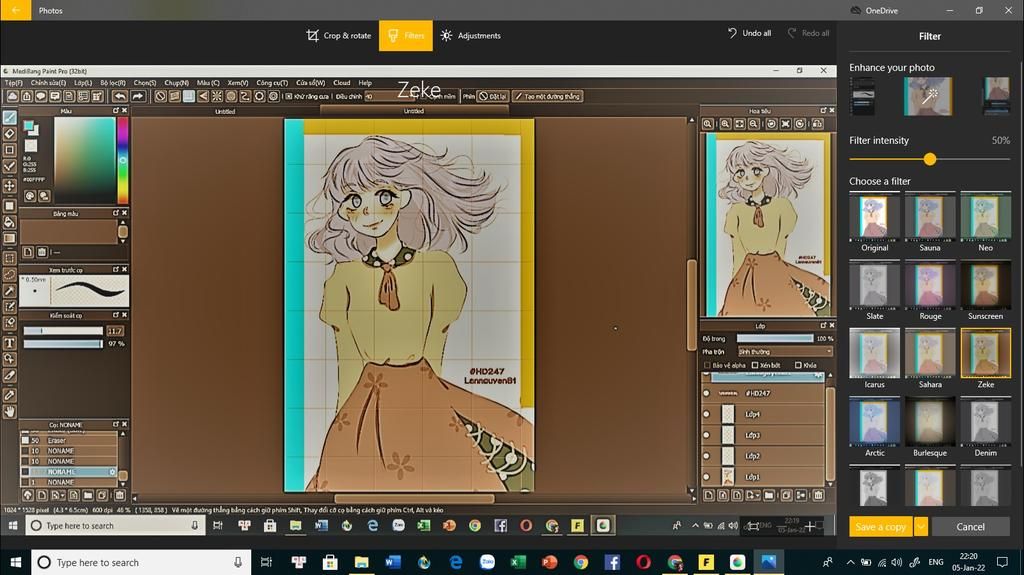This screenshot has width=1024, height=575.
Task: Cancel the filter editing
Action: [970, 527]
